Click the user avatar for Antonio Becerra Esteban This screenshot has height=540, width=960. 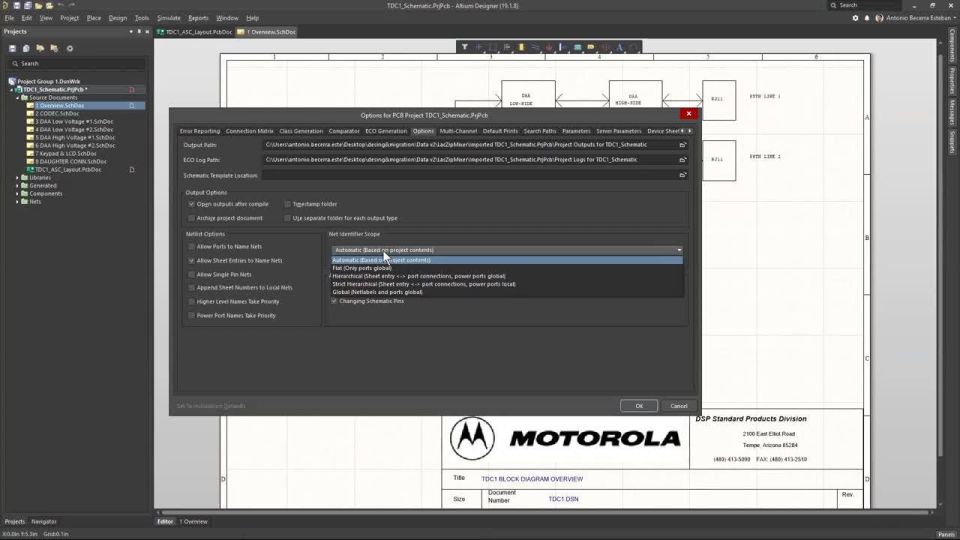879,18
